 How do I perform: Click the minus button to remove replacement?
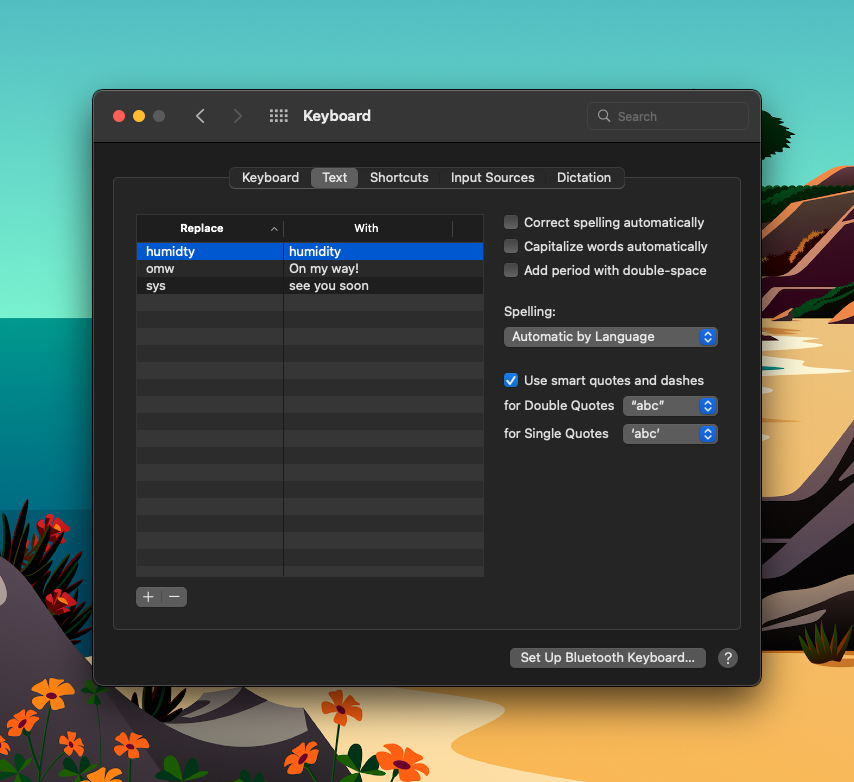coord(174,597)
